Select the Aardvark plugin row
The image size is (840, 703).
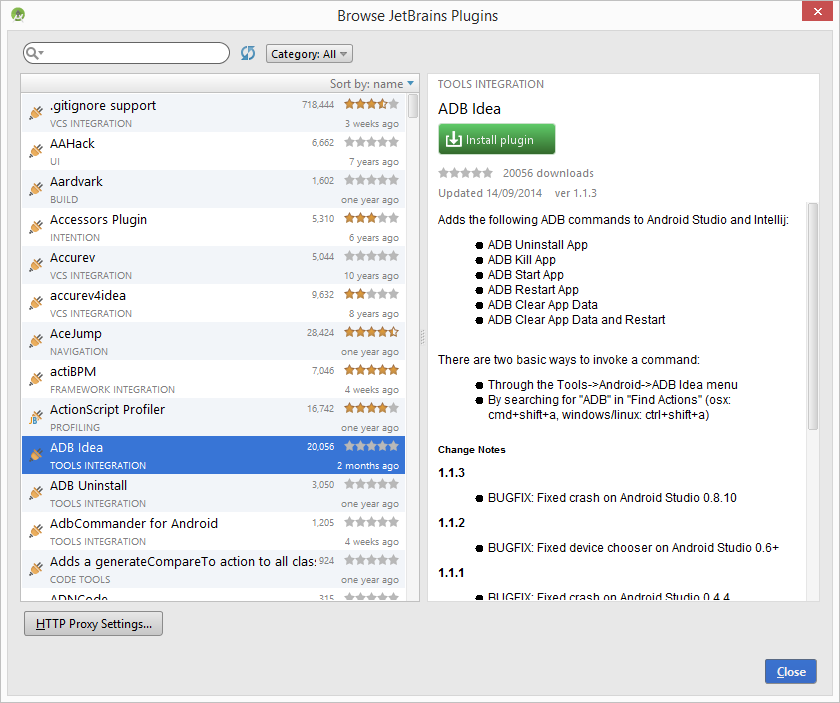(213, 189)
